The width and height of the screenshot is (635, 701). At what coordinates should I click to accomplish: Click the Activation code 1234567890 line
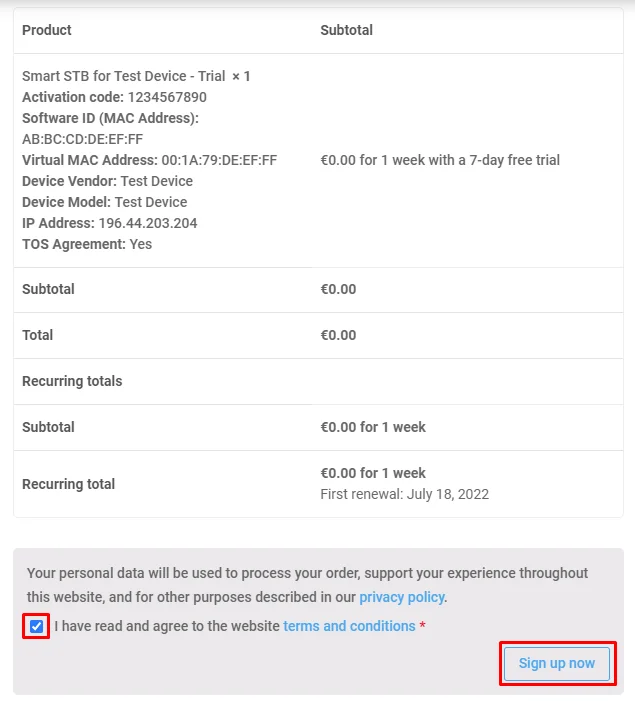pos(116,97)
